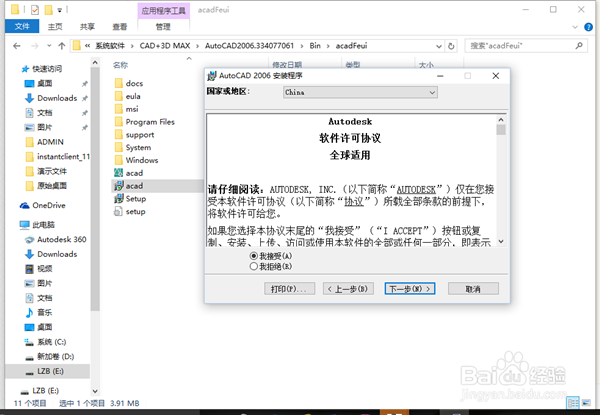Expand the ribbon with the chevron
This screenshot has width=600, height=415.
coord(575,27)
